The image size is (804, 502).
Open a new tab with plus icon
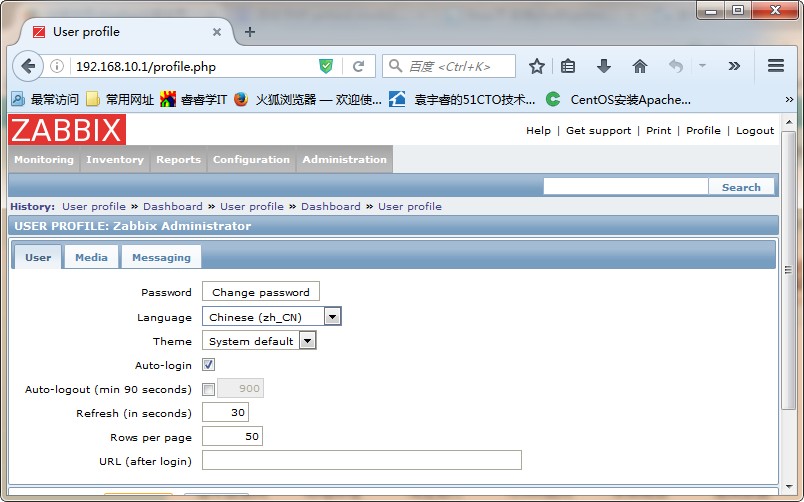pyautogui.click(x=250, y=32)
